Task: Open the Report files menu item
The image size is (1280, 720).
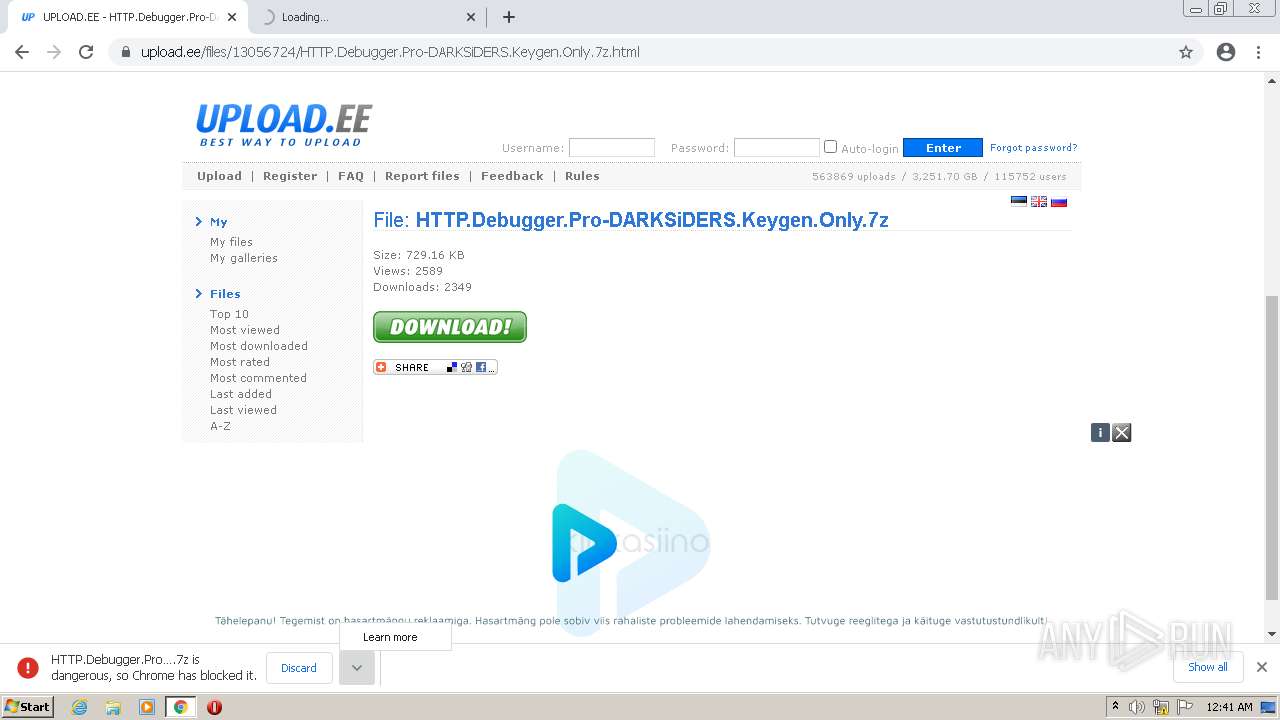Action: [422, 176]
